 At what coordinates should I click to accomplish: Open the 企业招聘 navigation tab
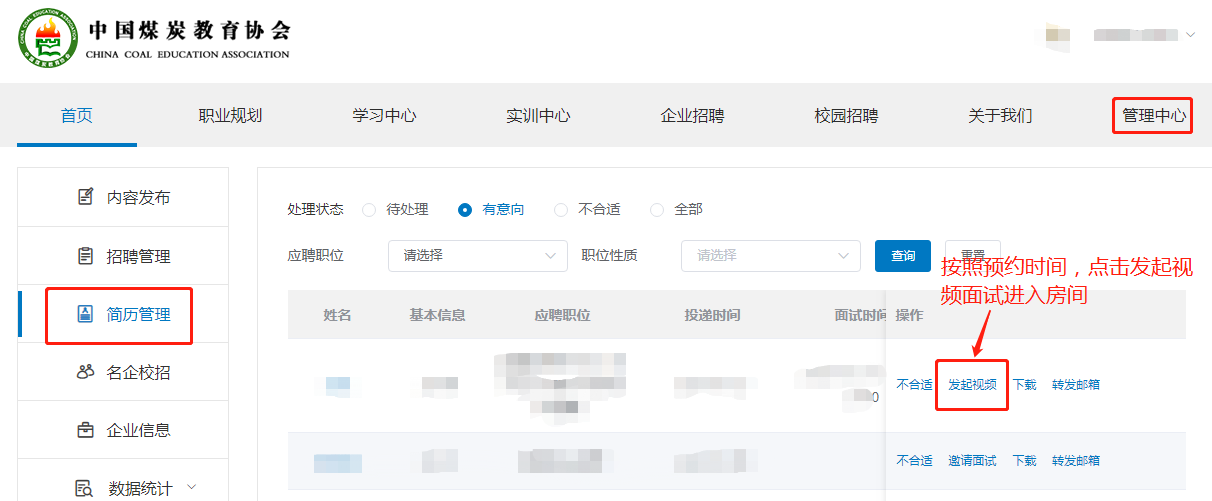[x=692, y=116]
